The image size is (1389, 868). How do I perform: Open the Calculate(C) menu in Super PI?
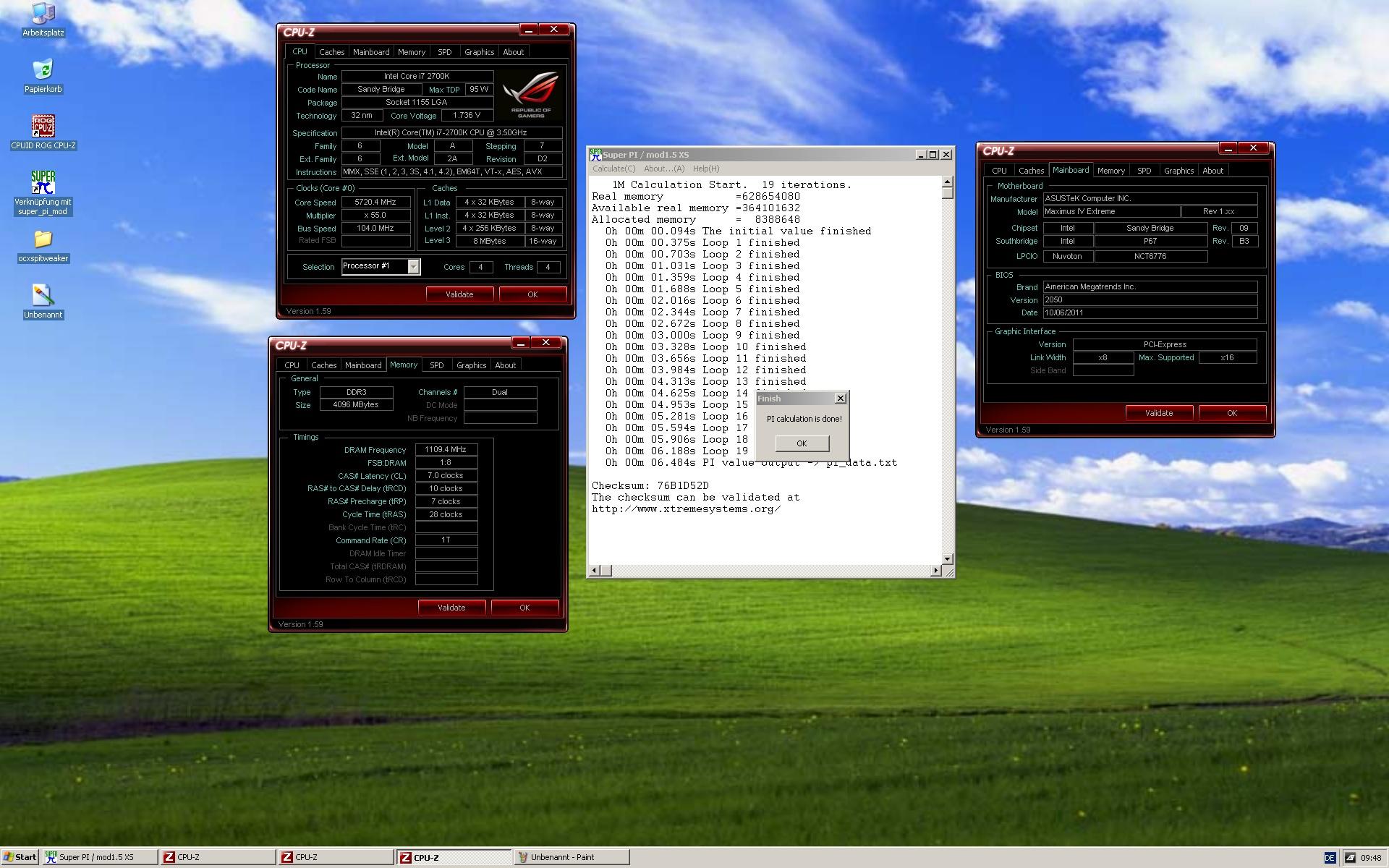click(x=614, y=169)
